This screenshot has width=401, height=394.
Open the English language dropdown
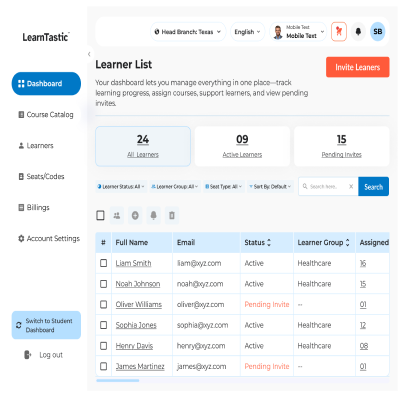[x=247, y=32]
